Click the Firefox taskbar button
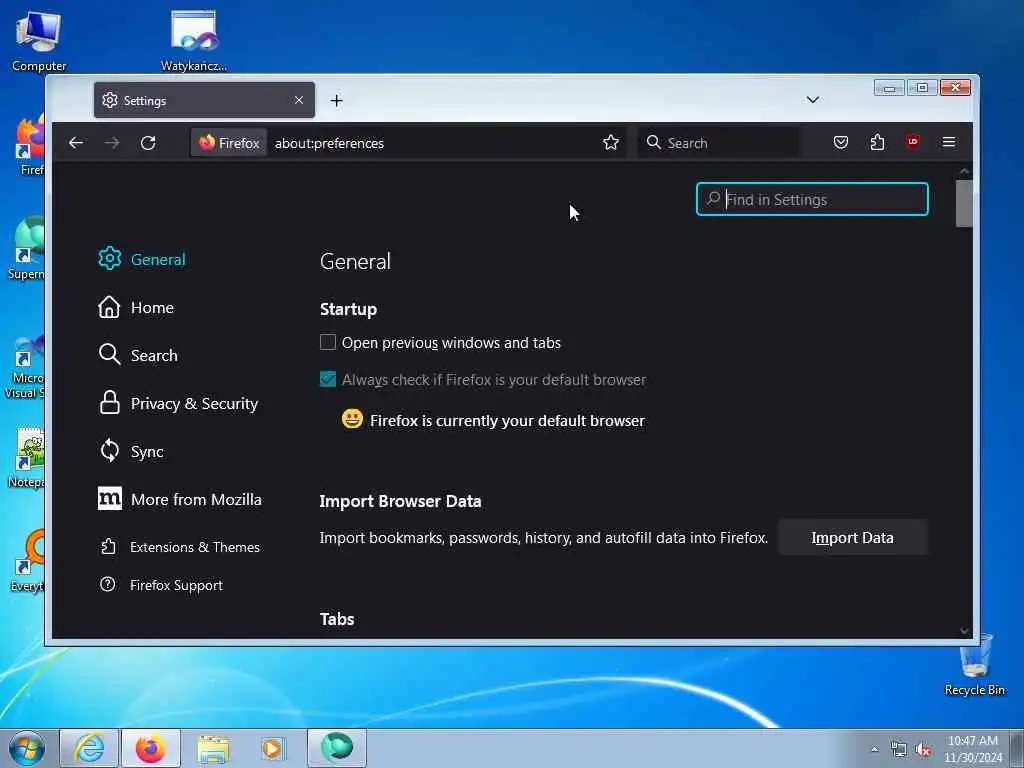 [150, 748]
